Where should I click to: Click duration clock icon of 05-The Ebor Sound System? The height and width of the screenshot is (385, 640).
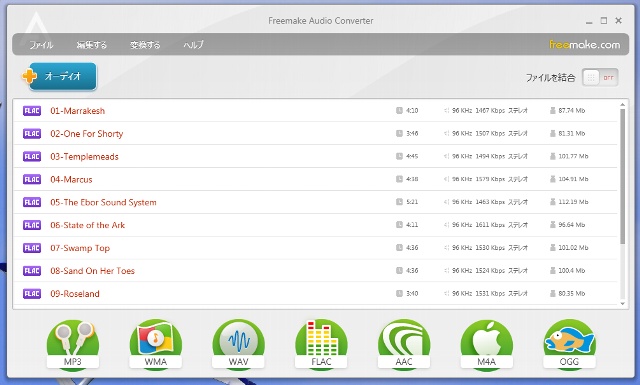tap(399, 202)
